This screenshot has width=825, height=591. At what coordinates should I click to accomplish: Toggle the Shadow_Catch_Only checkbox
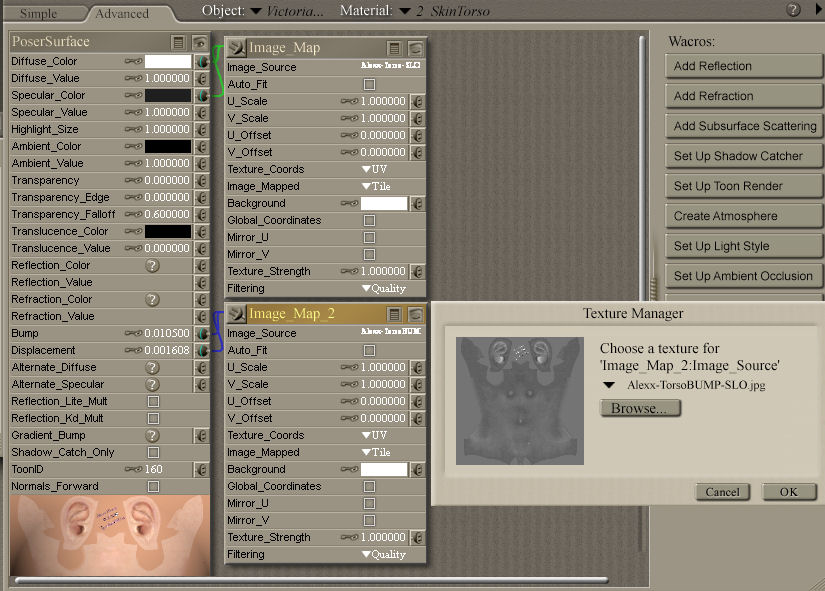pyautogui.click(x=153, y=452)
